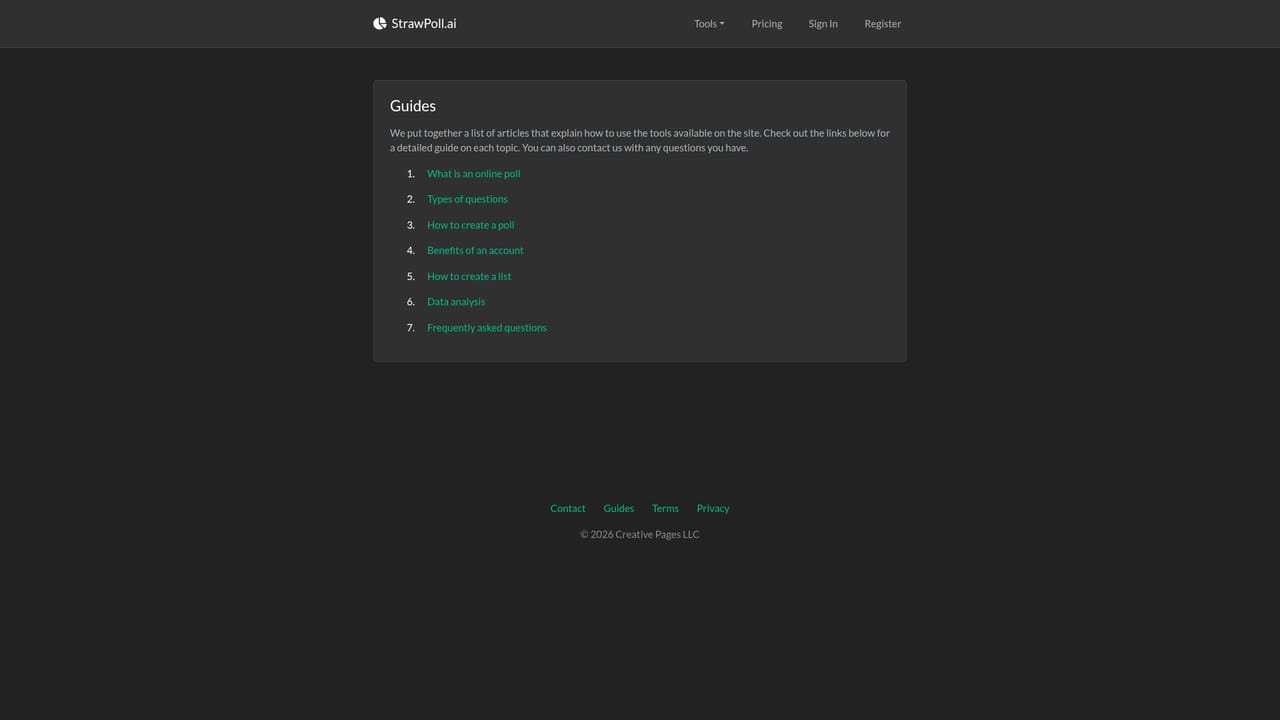The image size is (1280, 720).
Task: Open 'Frequently asked questions' link
Action: tap(487, 328)
